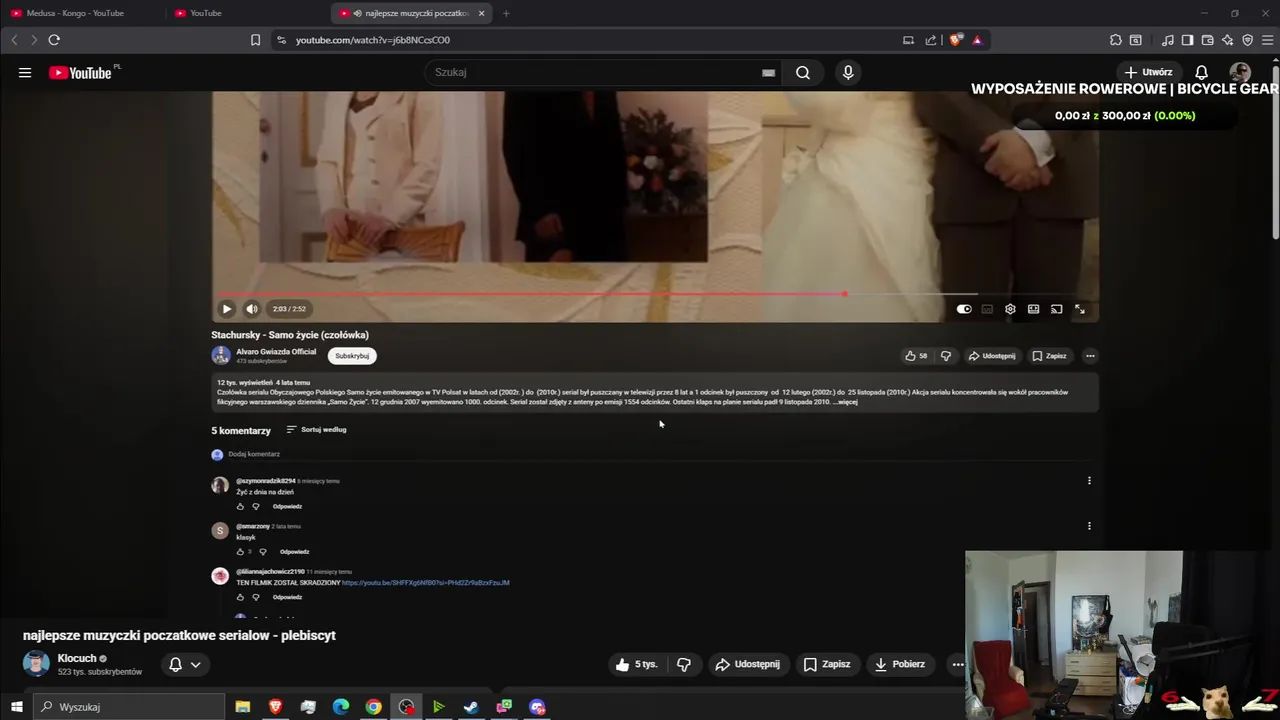Bookmark this page in address bar
This screenshot has width=1280, height=720.
(255, 40)
